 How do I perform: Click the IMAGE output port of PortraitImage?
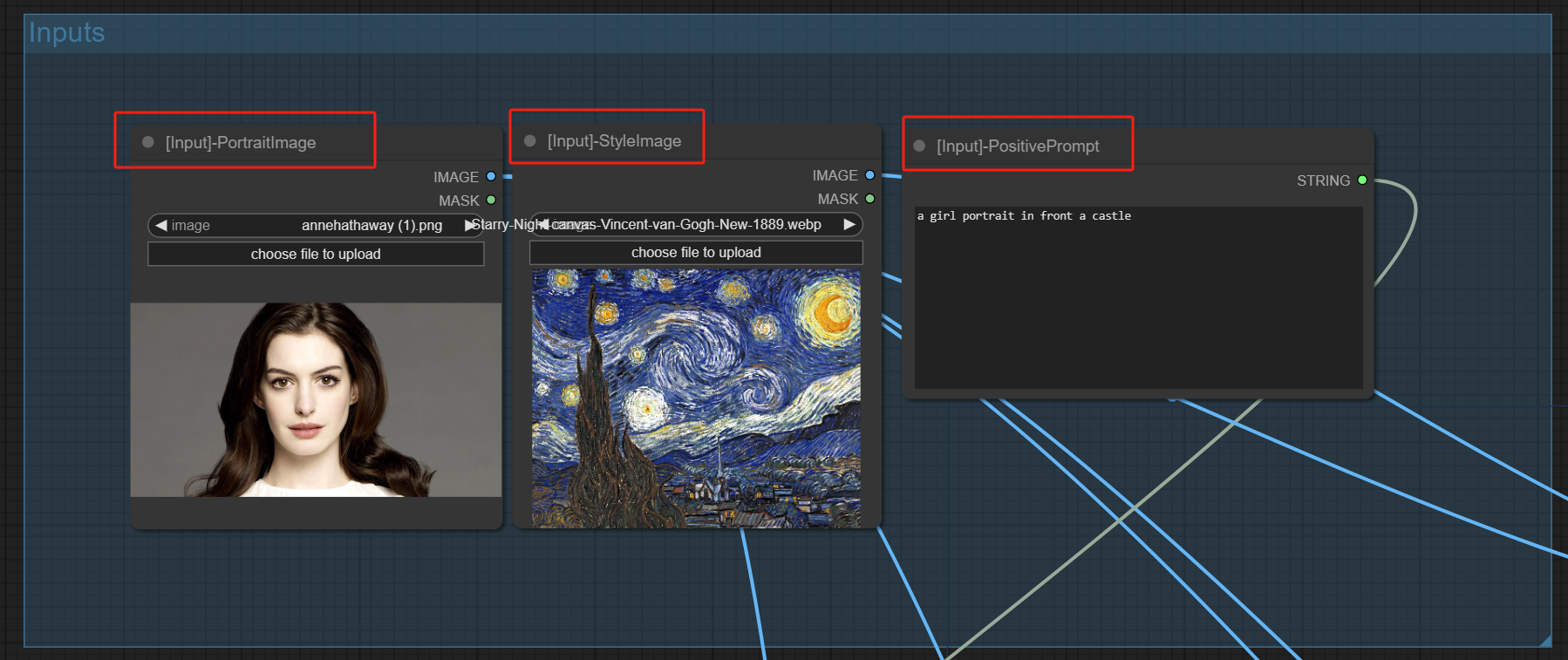point(491,176)
